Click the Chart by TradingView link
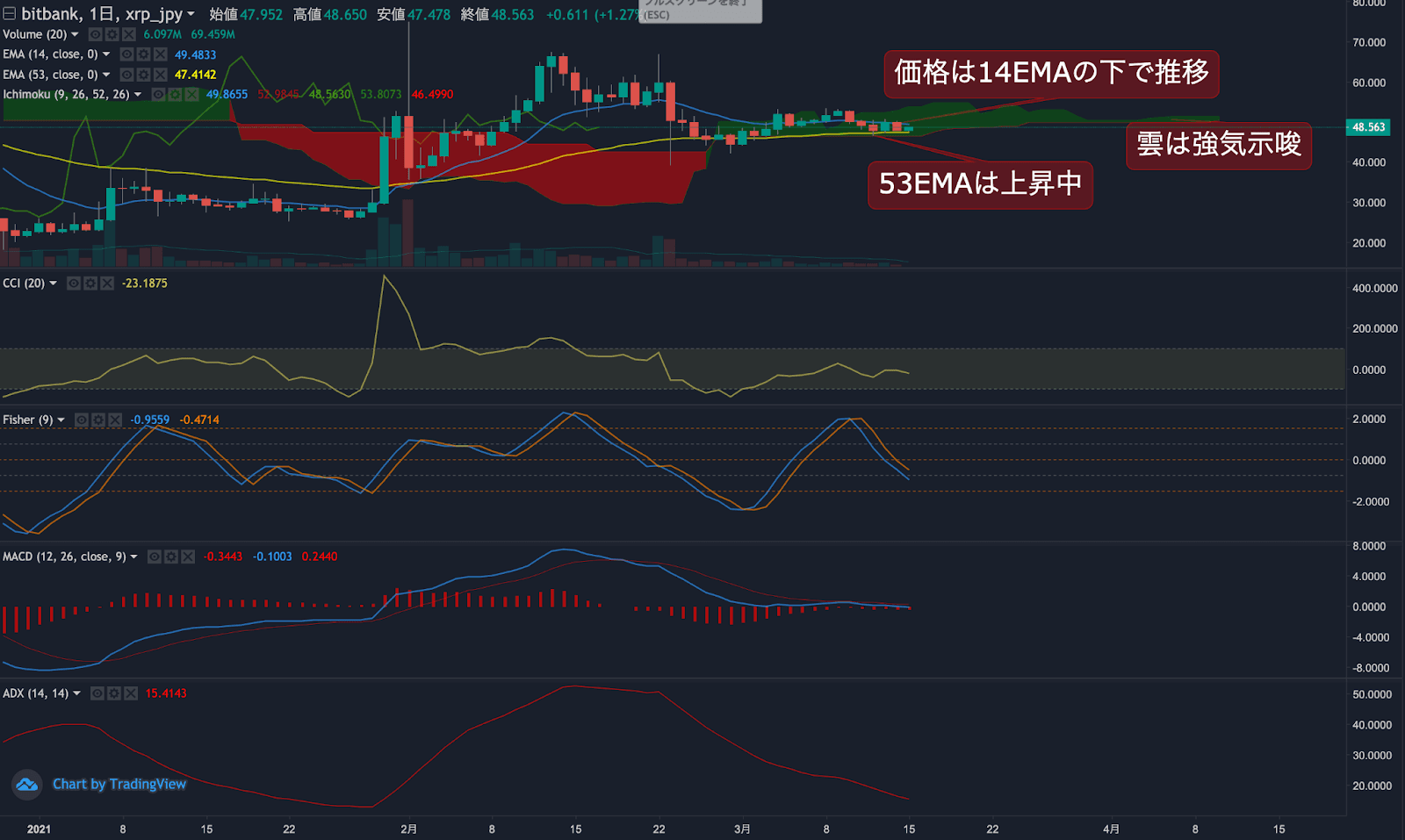This screenshot has height=840, width=1405. [119, 784]
